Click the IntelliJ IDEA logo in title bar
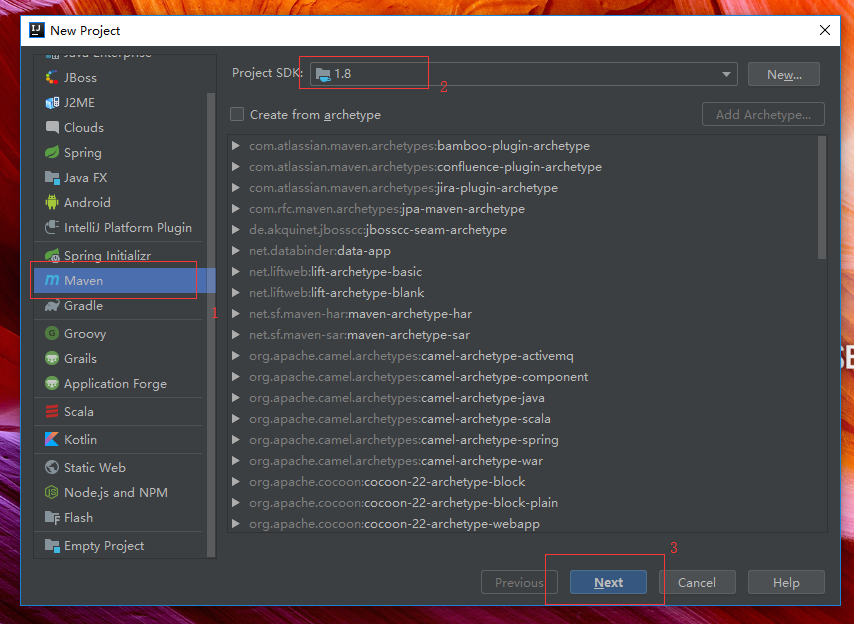The width and height of the screenshot is (854, 624). (36, 30)
